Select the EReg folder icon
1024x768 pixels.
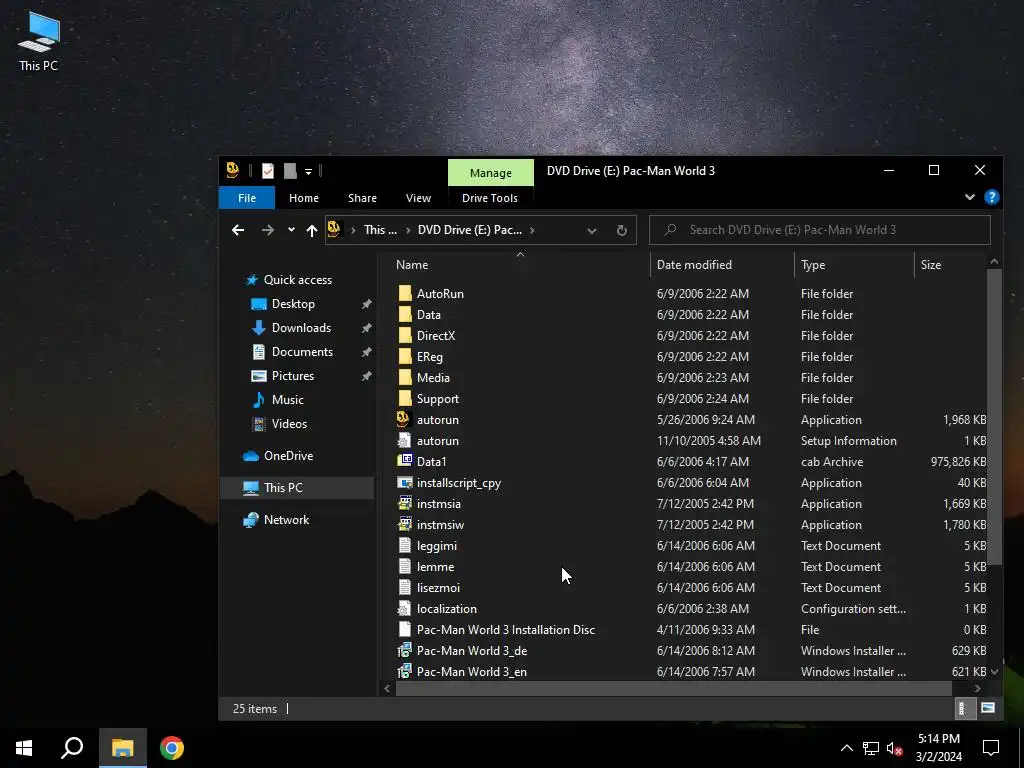[405, 357]
